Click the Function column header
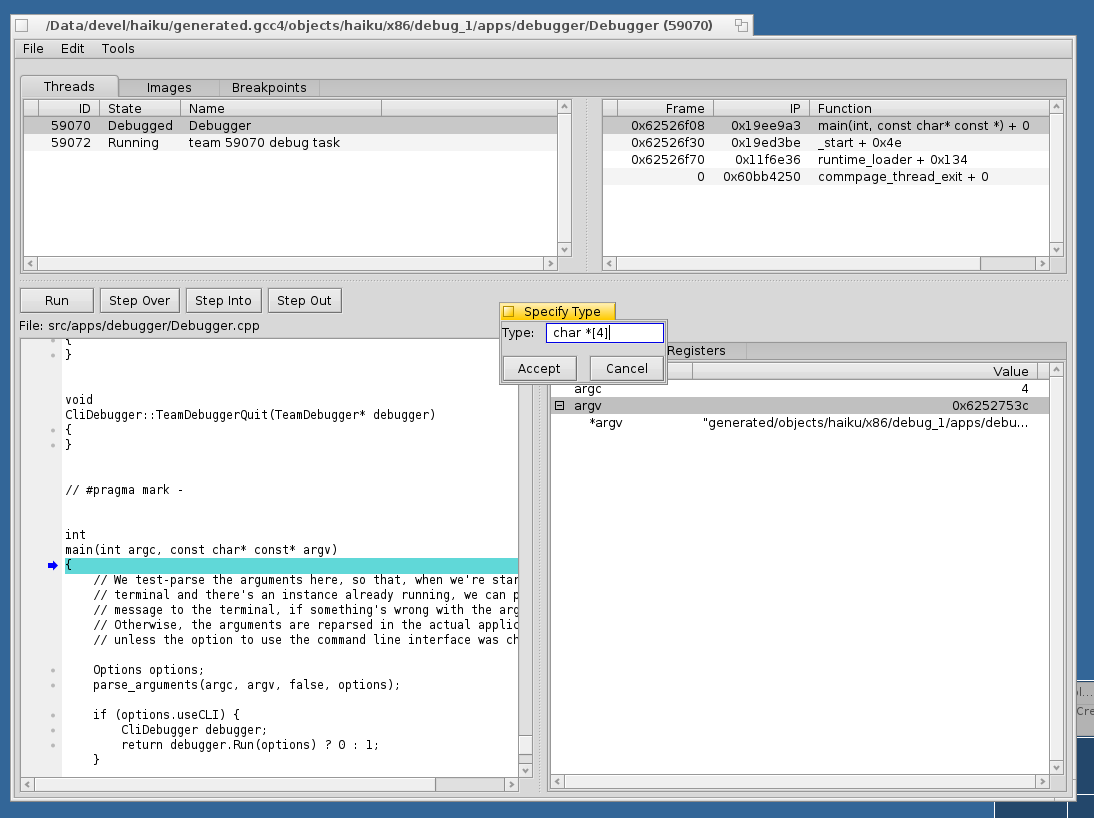The height and width of the screenshot is (818, 1094). 929,108
